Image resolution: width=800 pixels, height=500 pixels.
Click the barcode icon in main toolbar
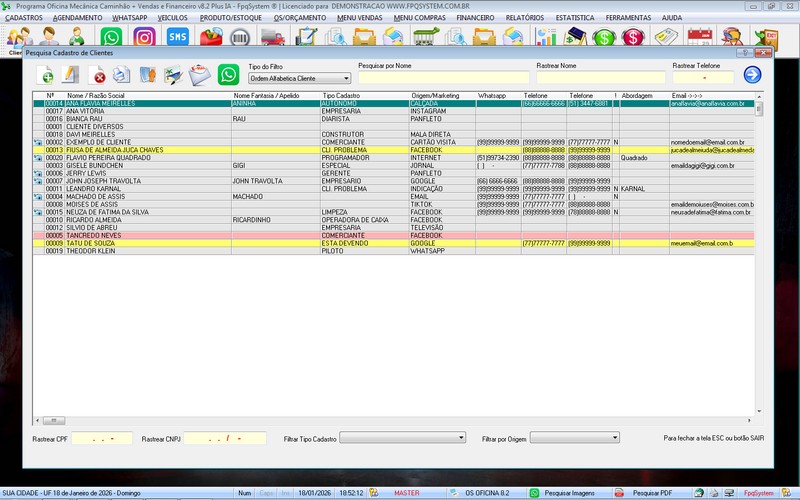click(240, 37)
